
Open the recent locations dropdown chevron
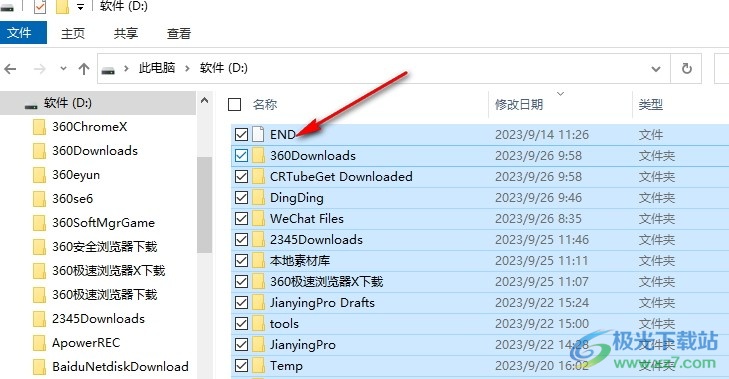(x=63, y=69)
